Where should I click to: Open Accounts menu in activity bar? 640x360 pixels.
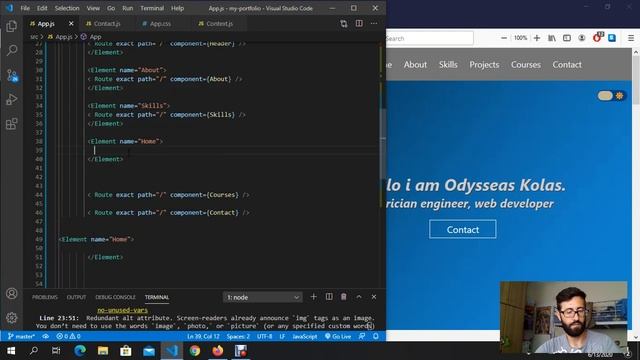tap(11, 293)
